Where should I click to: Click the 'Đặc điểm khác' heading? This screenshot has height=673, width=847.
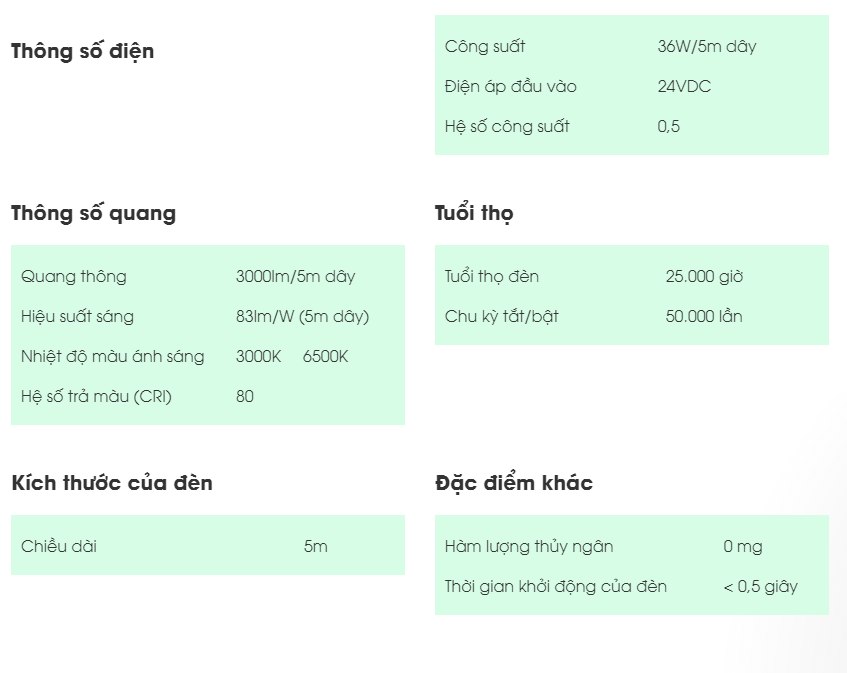(x=513, y=483)
